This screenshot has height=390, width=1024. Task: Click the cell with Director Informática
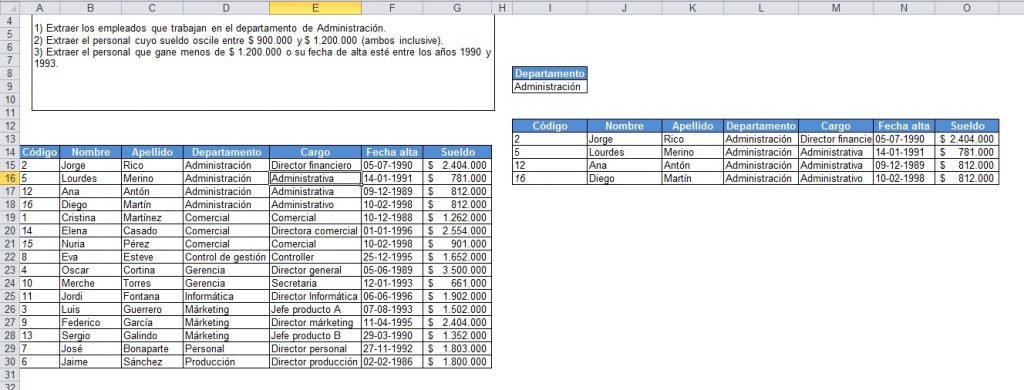(x=315, y=296)
